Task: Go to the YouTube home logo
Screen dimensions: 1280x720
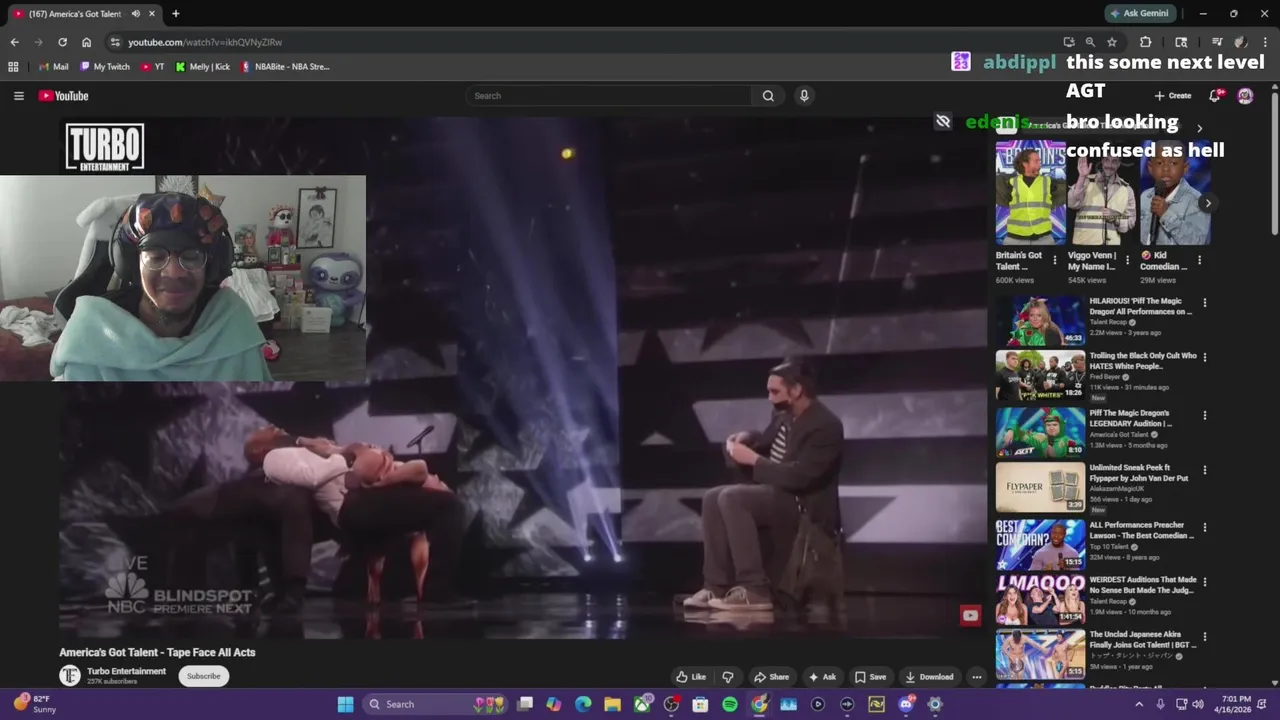Action: click(64, 96)
